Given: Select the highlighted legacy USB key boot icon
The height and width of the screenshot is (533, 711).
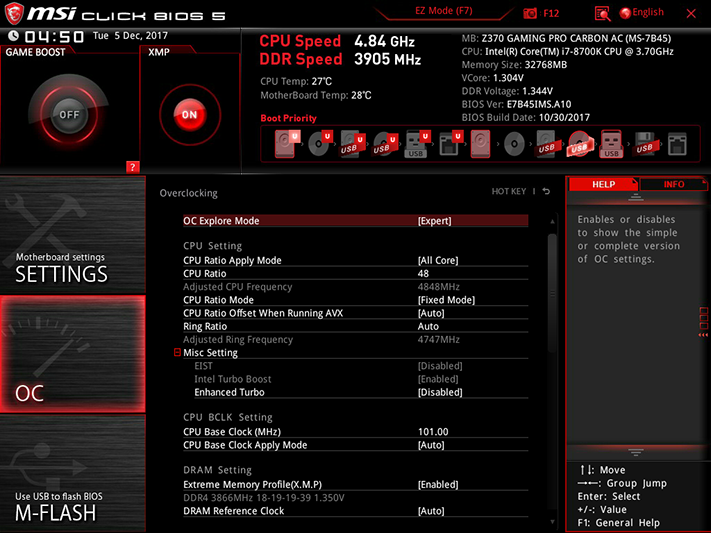Looking at the screenshot, I should (x=611, y=144).
